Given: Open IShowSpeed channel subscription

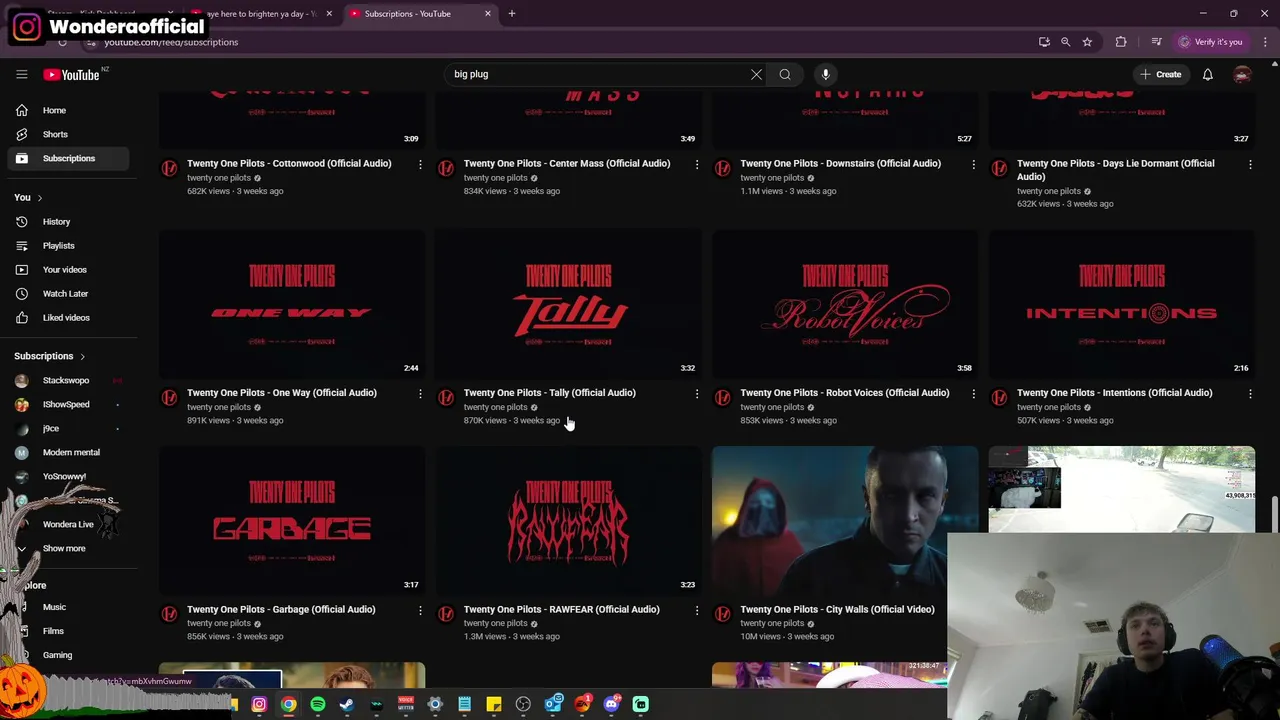Looking at the screenshot, I should coord(68,405).
